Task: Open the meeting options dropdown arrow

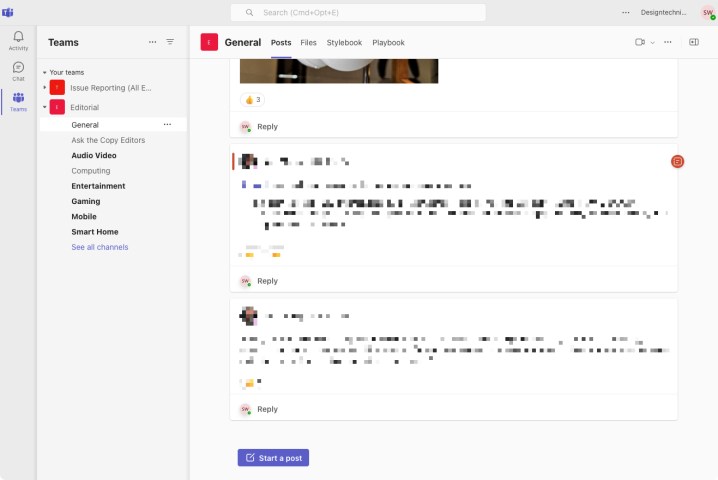Action: (x=653, y=43)
